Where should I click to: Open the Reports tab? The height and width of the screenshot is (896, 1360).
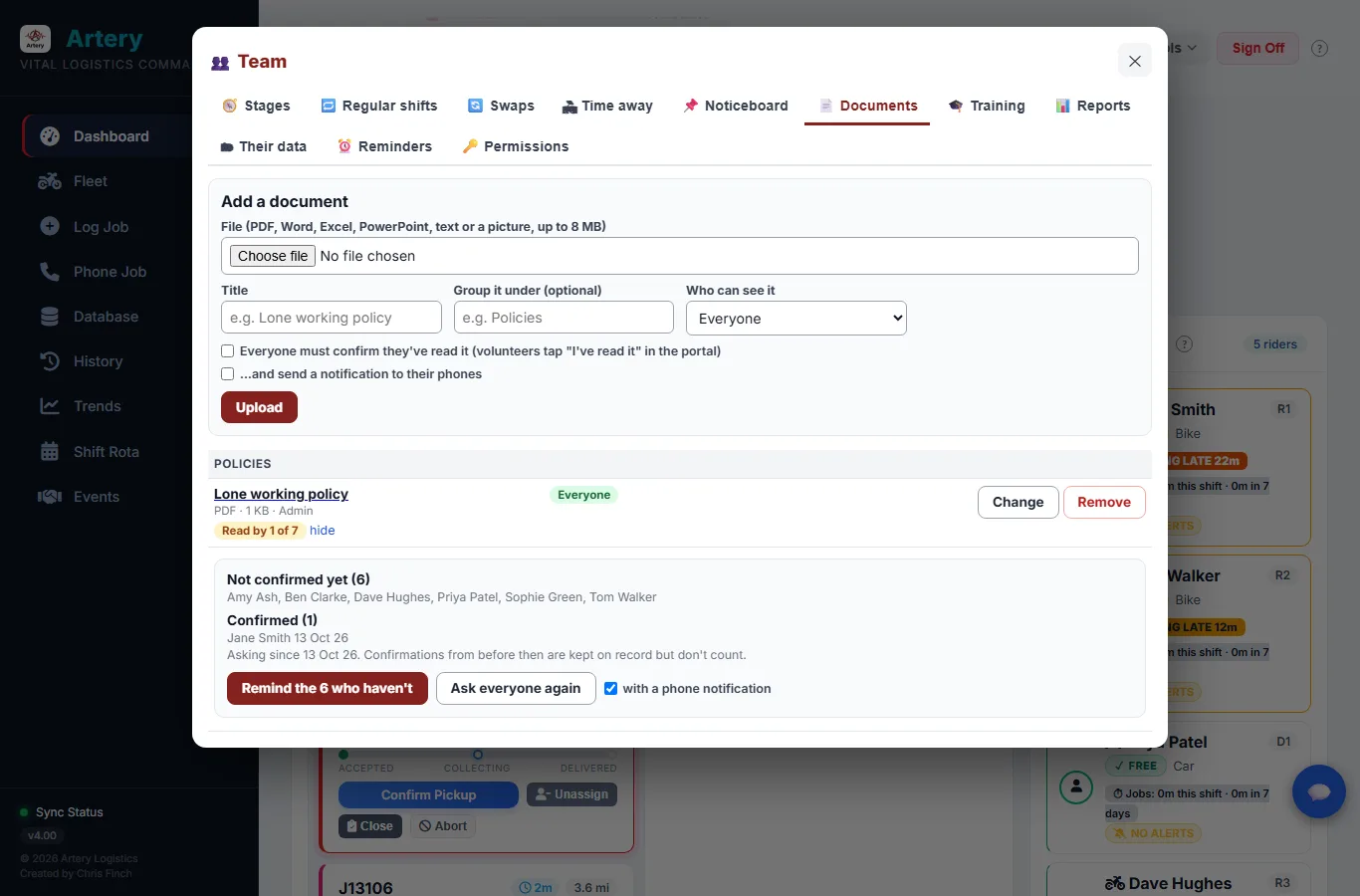point(1093,106)
